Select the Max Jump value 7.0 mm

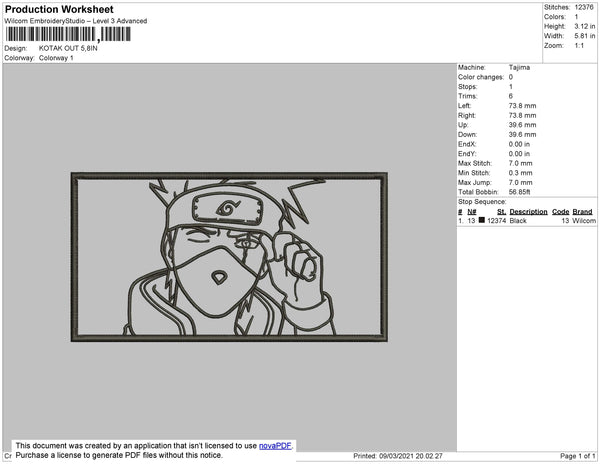pos(520,182)
